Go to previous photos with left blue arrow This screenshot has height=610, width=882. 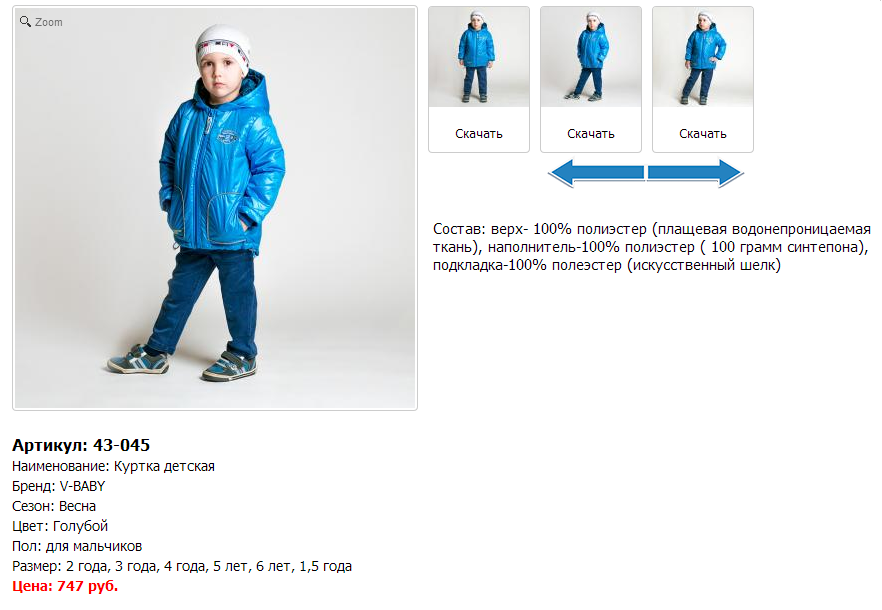point(596,173)
